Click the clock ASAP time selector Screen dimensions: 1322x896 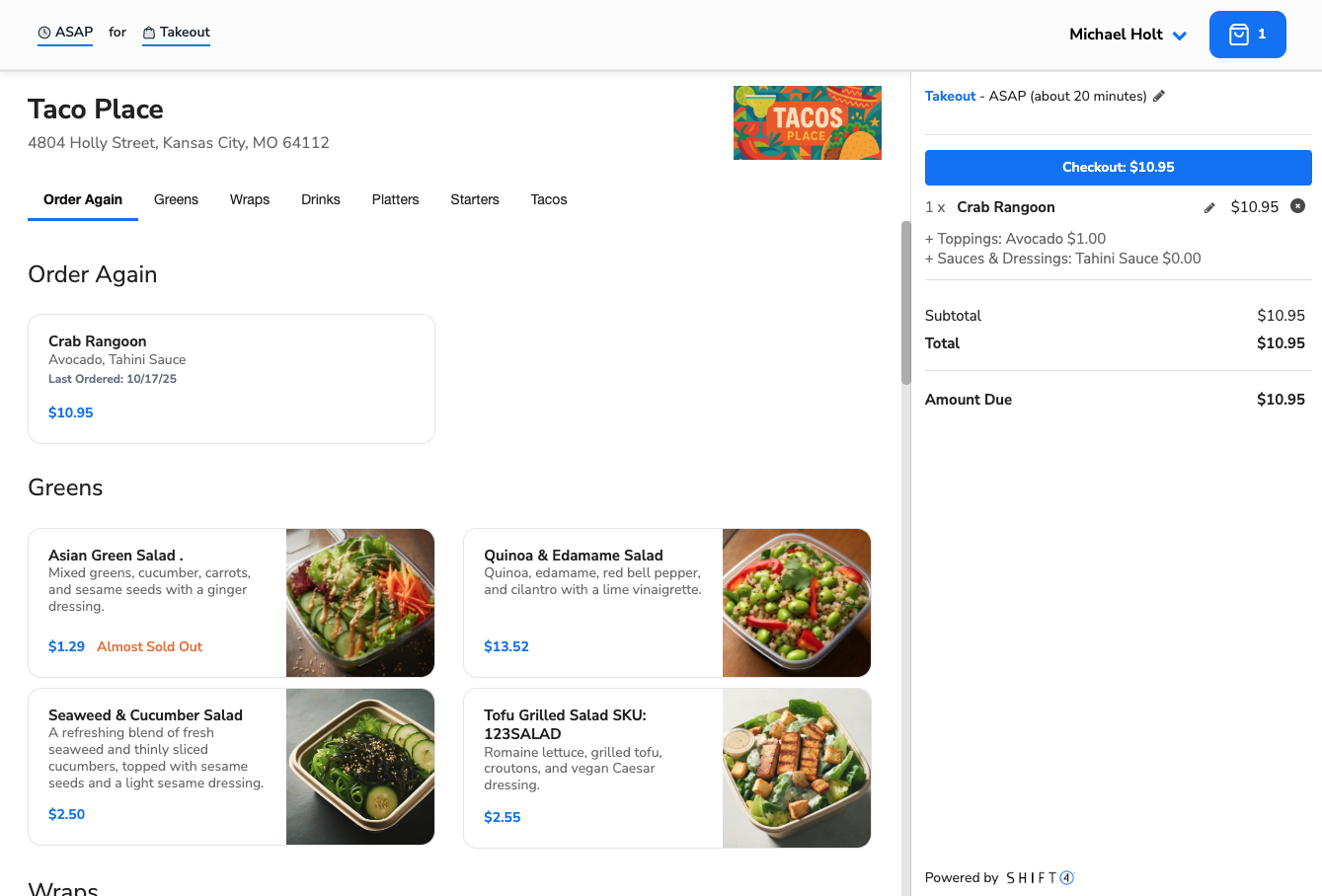[x=65, y=33]
